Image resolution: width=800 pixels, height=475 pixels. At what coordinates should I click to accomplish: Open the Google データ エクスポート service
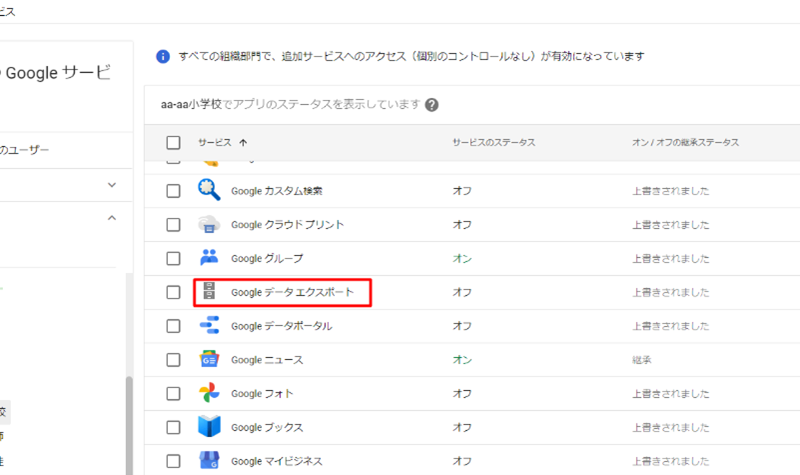(x=292, y=292)
